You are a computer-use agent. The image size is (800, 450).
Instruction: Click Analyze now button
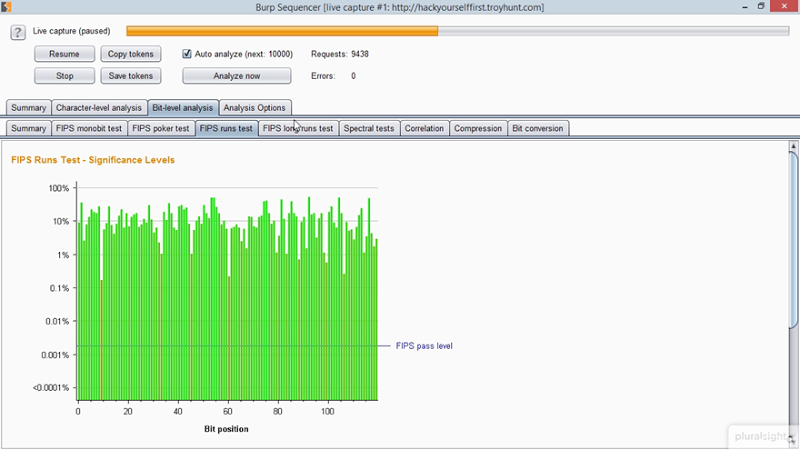tap(237, 76)
